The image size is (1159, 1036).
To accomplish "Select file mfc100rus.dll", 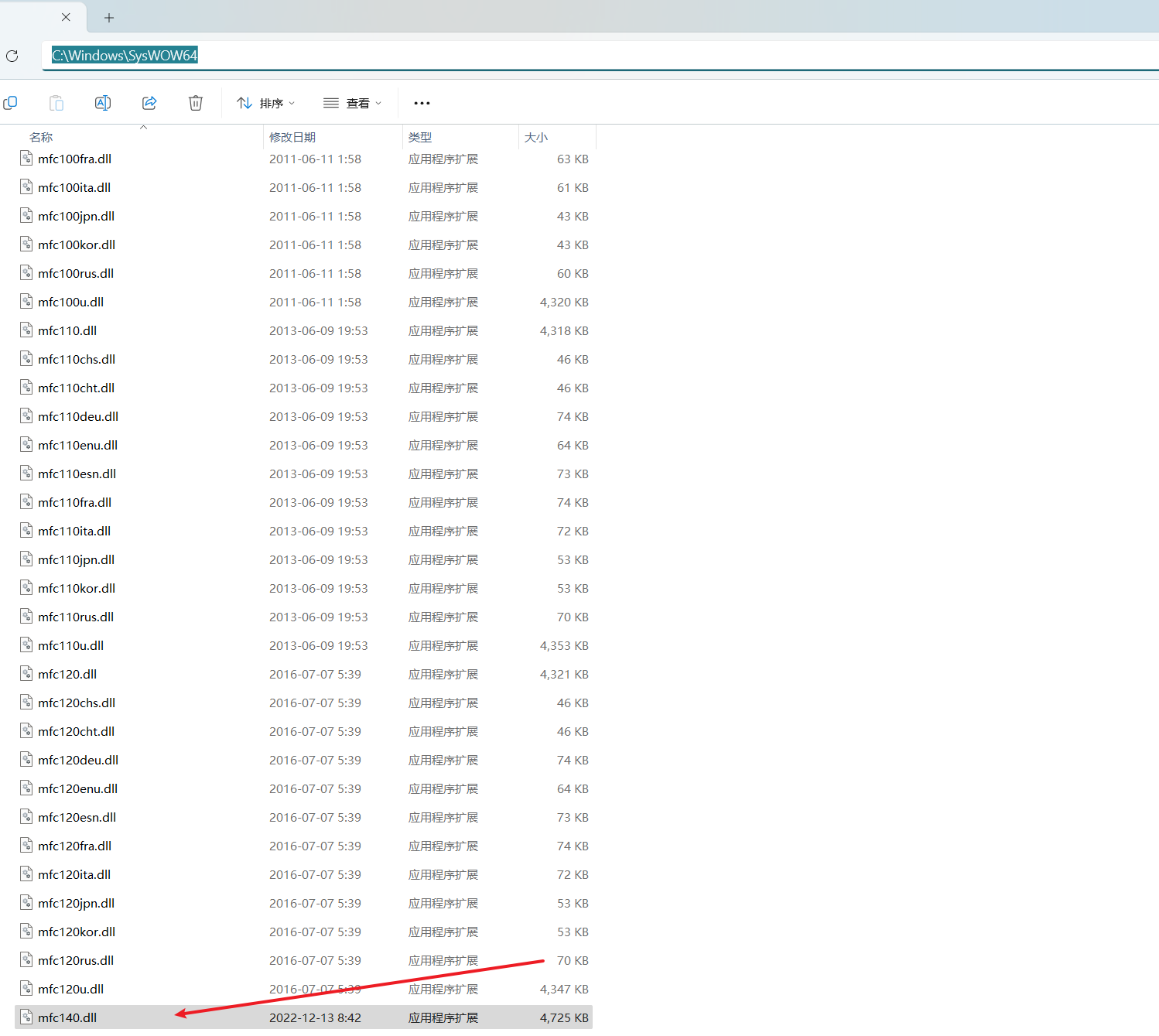I will coord(76,273).
